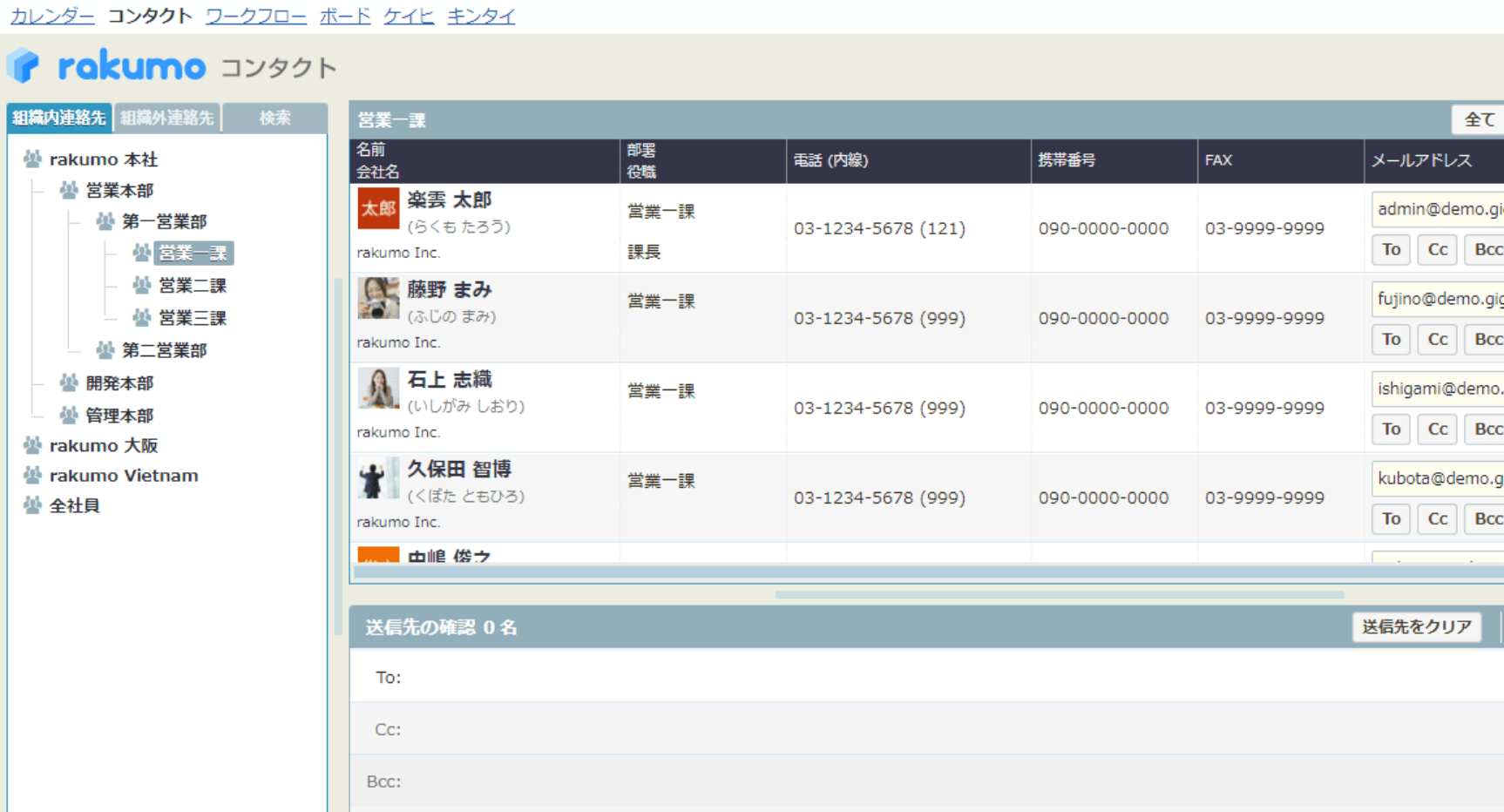Image resolution: width=1504 pixels, height=812 pixels.
Task: Click name 楽雲 太郎 in the list
Action: 450,200
